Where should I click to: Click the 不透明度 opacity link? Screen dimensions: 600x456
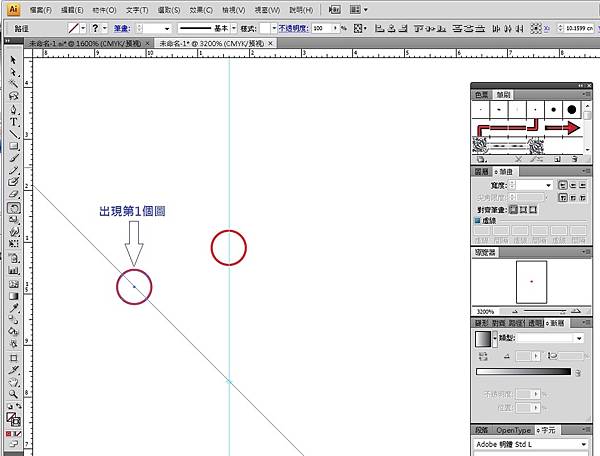293,28
